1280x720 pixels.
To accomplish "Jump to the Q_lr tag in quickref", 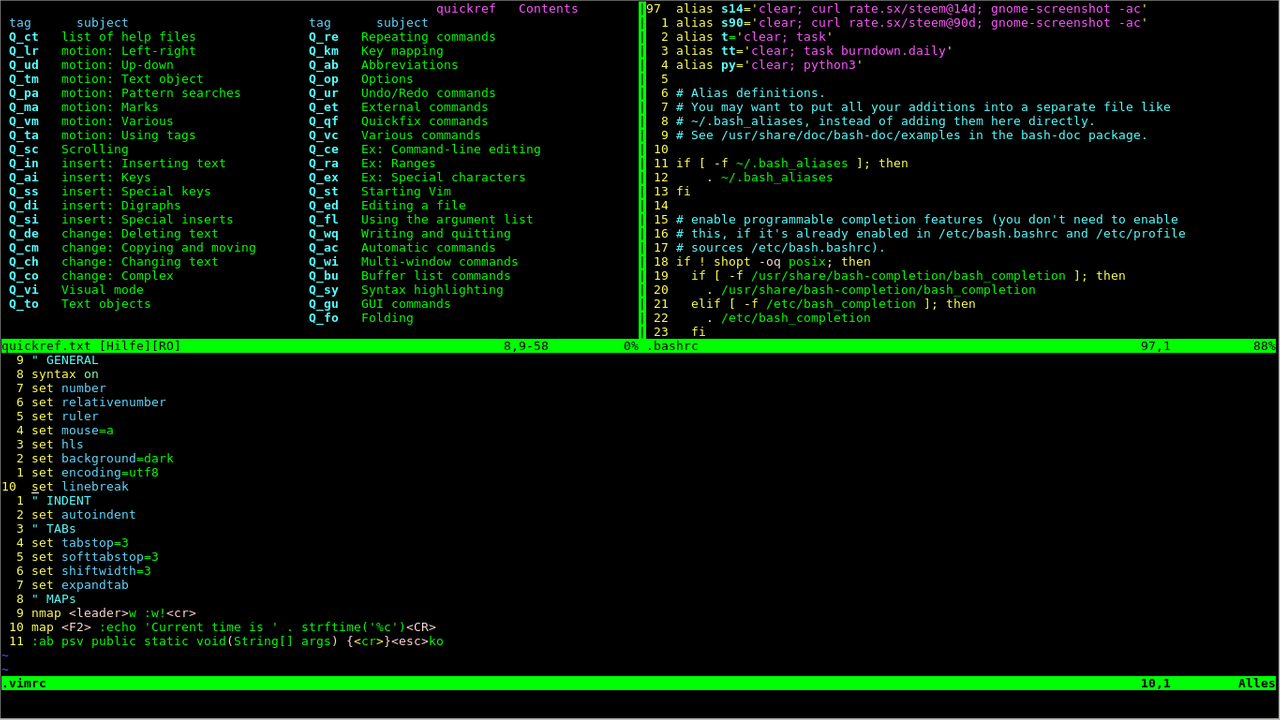I will coord(24,51).
